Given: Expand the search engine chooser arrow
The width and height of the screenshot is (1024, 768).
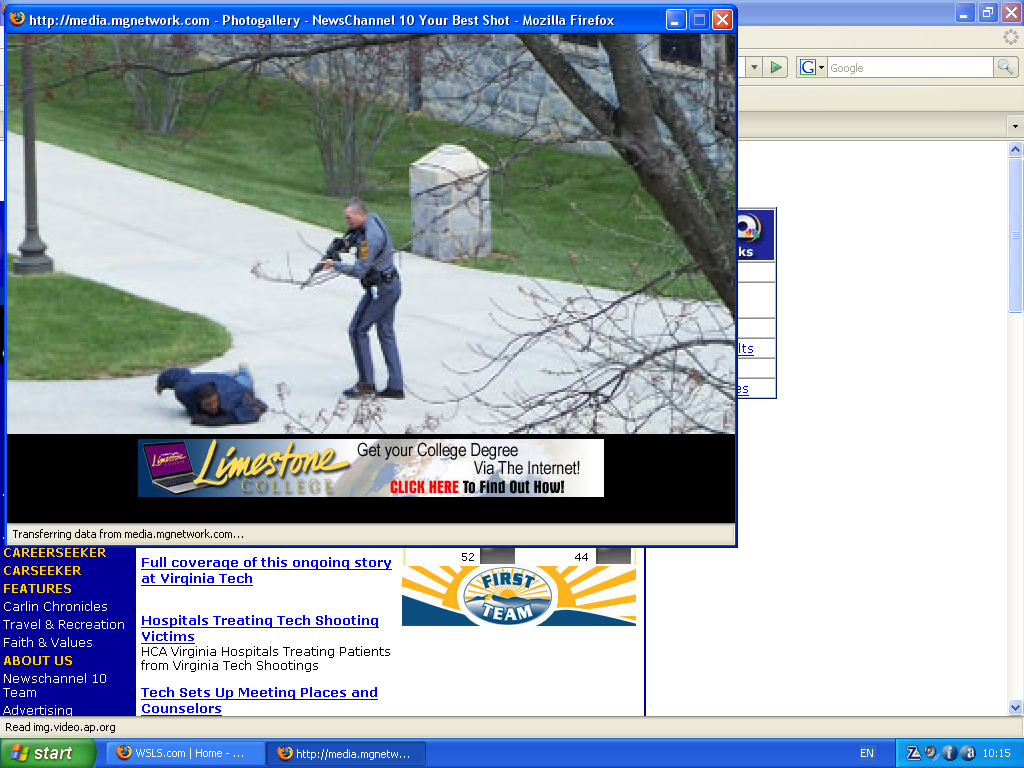Looking at the screenshot, I should coord(821,67).
